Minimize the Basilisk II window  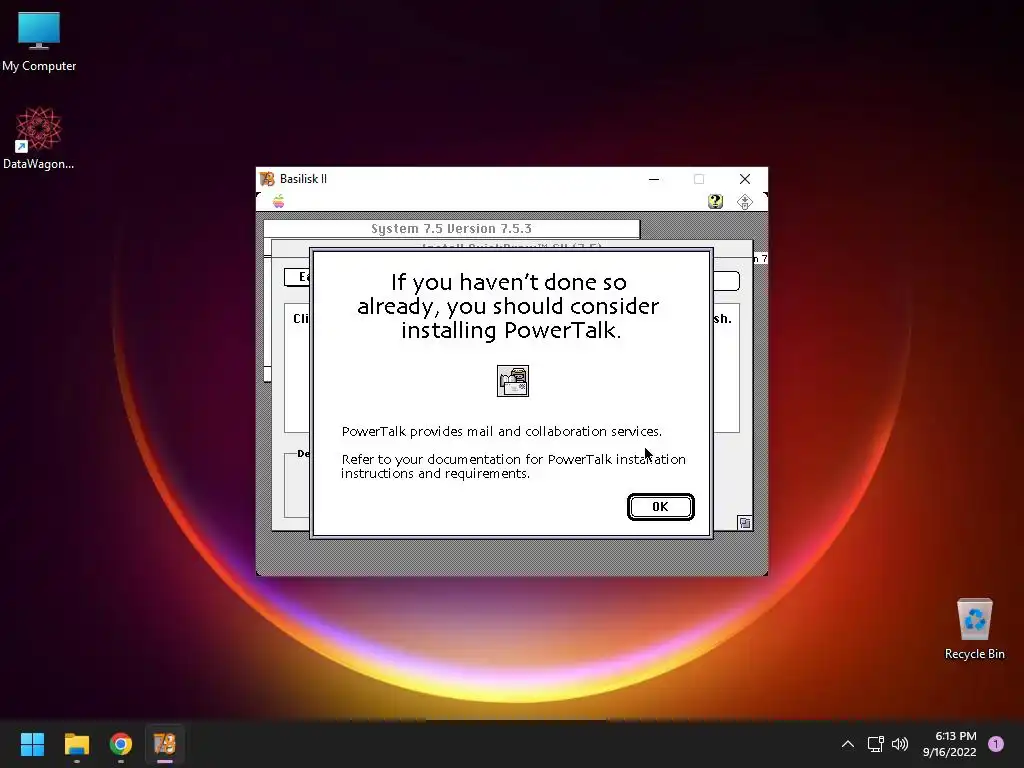654,179
